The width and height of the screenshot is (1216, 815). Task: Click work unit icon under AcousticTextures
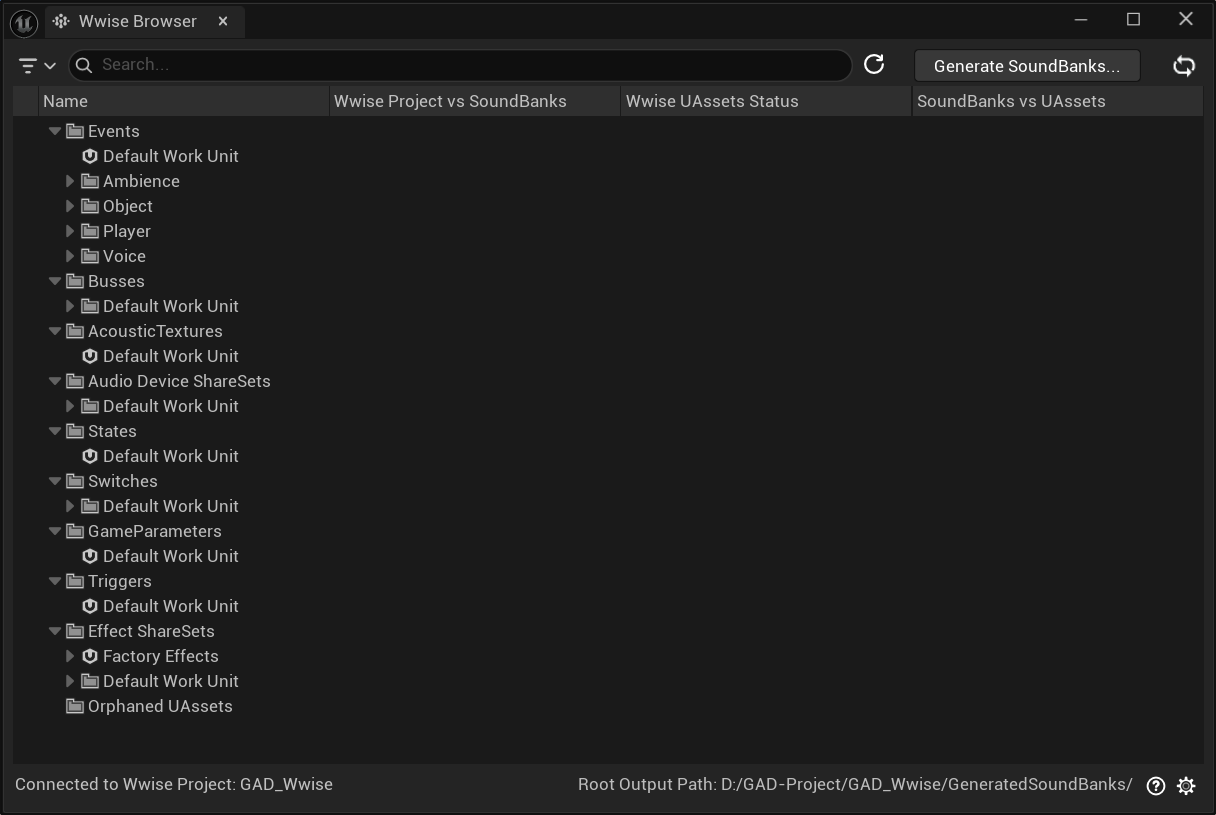coord(90,356)
